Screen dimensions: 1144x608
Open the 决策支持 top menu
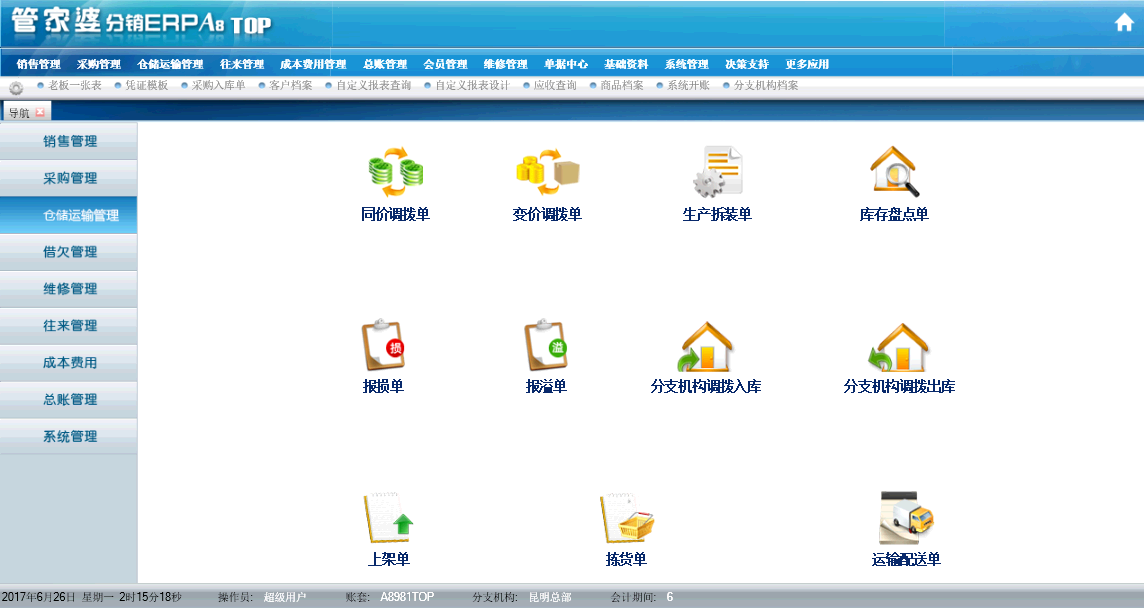tap(746, 64)
